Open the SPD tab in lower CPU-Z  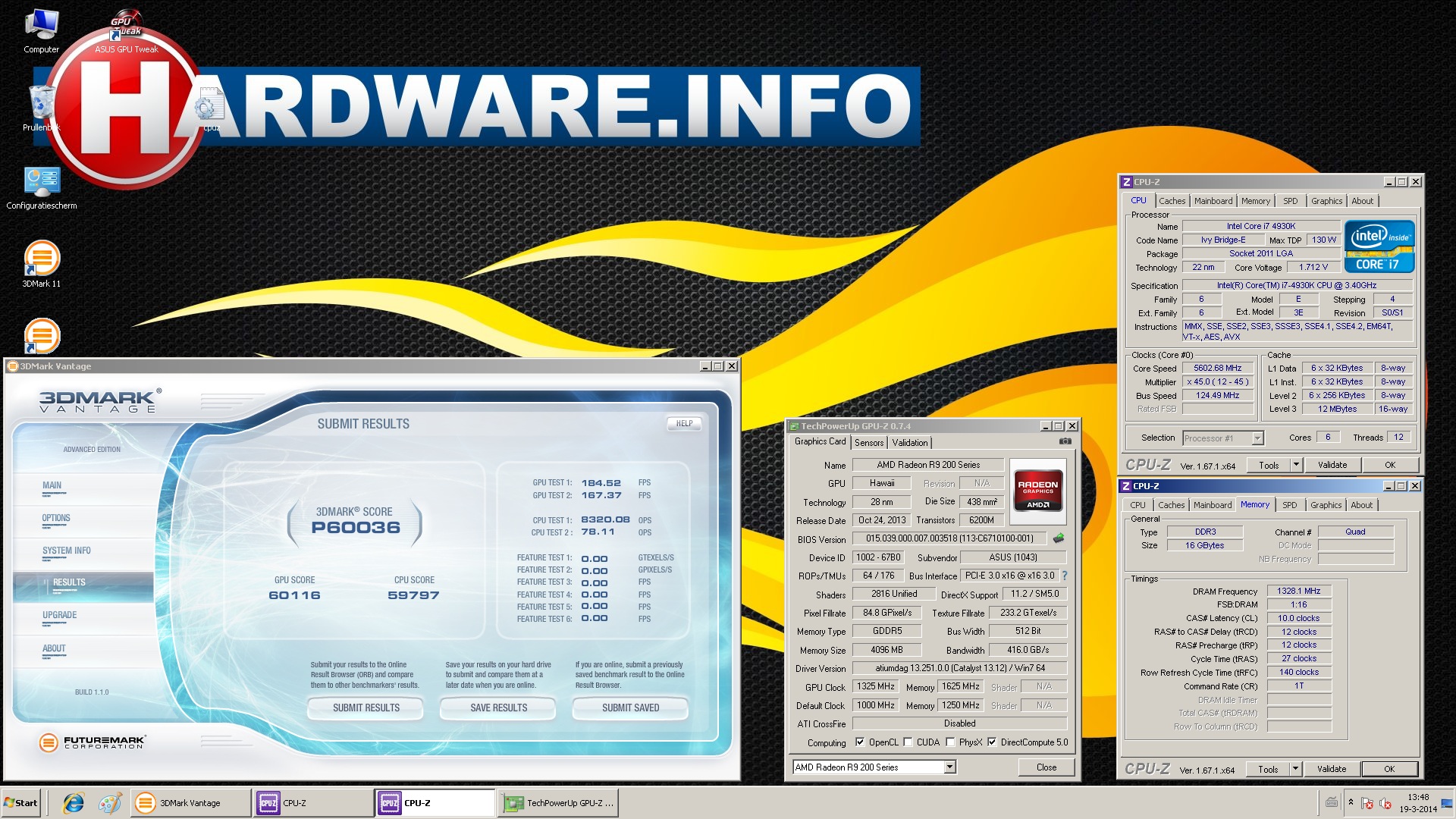pos(1289,505)
